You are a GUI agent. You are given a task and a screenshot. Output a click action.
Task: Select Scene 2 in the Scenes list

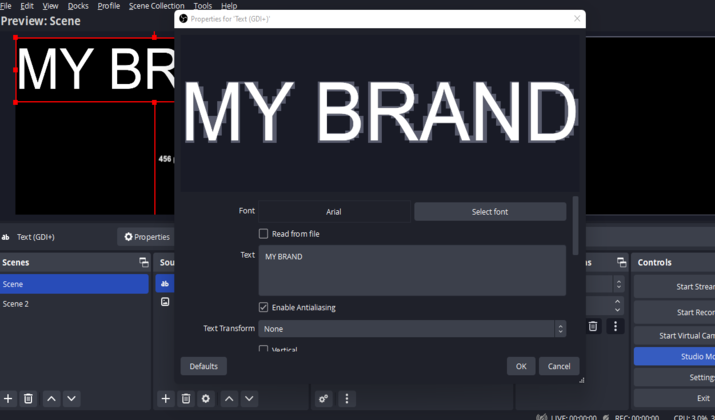(x=74, y=304)
